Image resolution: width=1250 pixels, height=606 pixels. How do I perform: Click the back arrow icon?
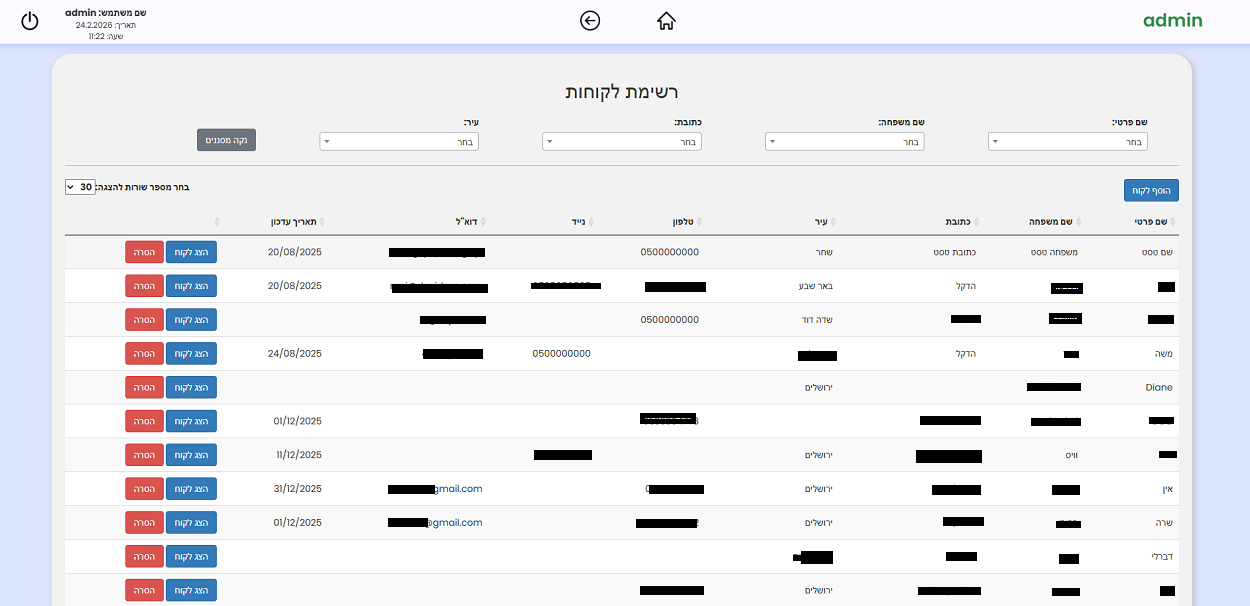[590, 21]
